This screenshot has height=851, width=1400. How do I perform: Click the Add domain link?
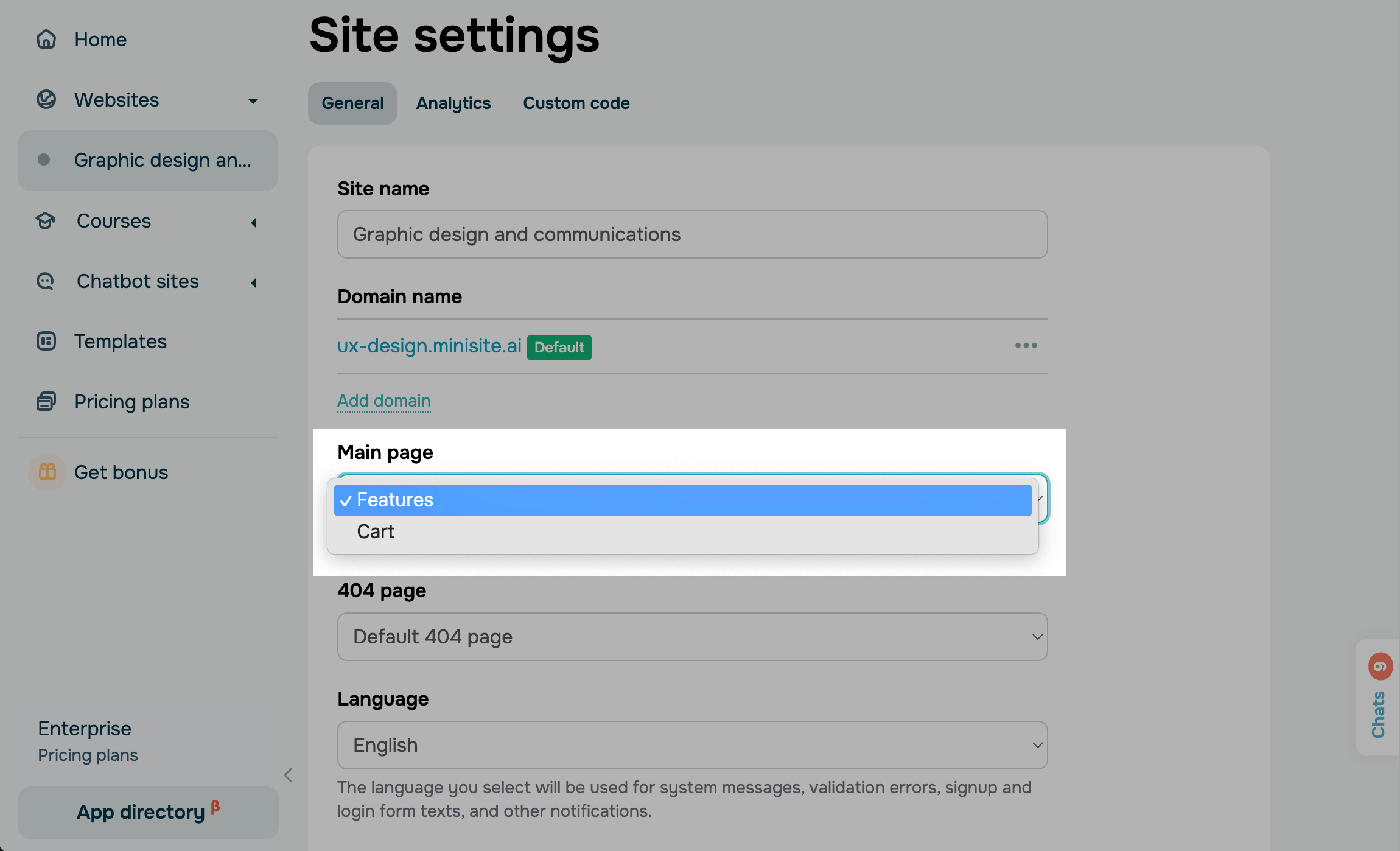coord(384,401)
